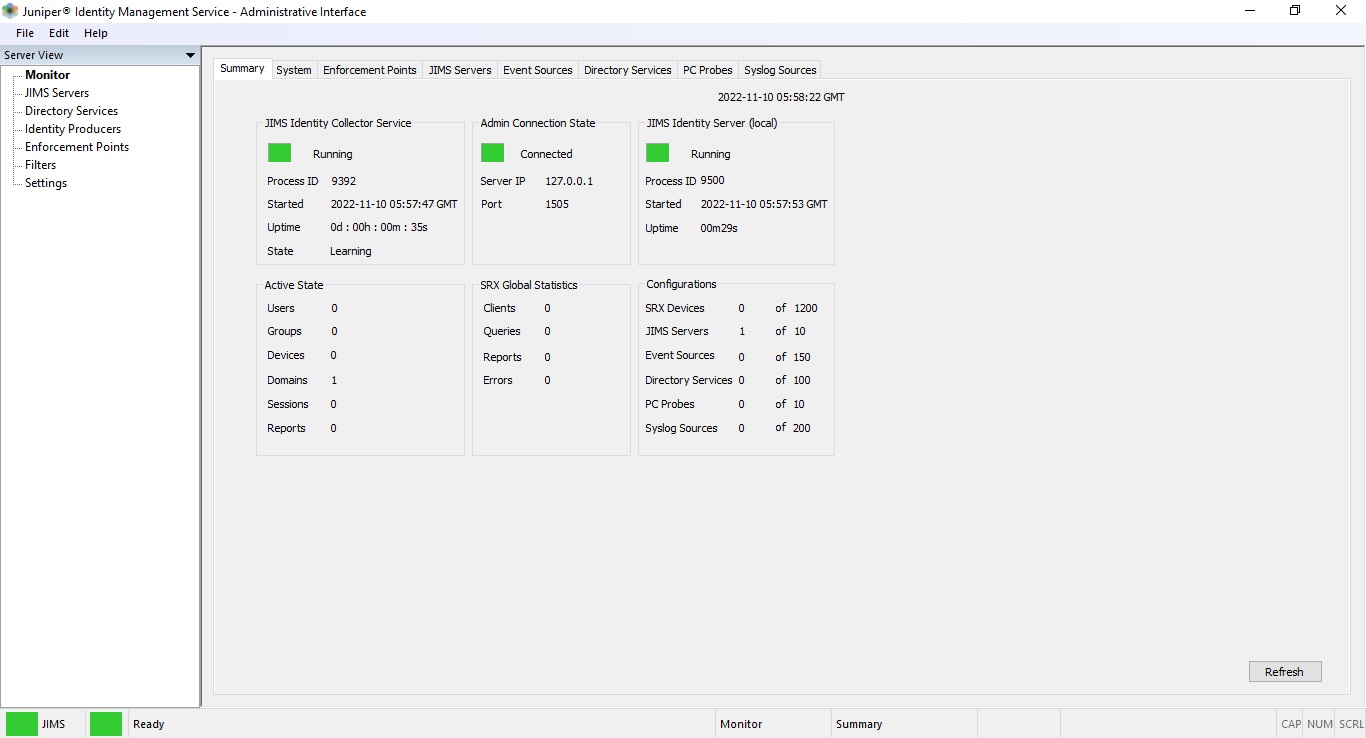Image resolution: width=1366 pixels, height=738 pixels.
Task: Click the Monitor status bar entry
Action: point(741,724)
